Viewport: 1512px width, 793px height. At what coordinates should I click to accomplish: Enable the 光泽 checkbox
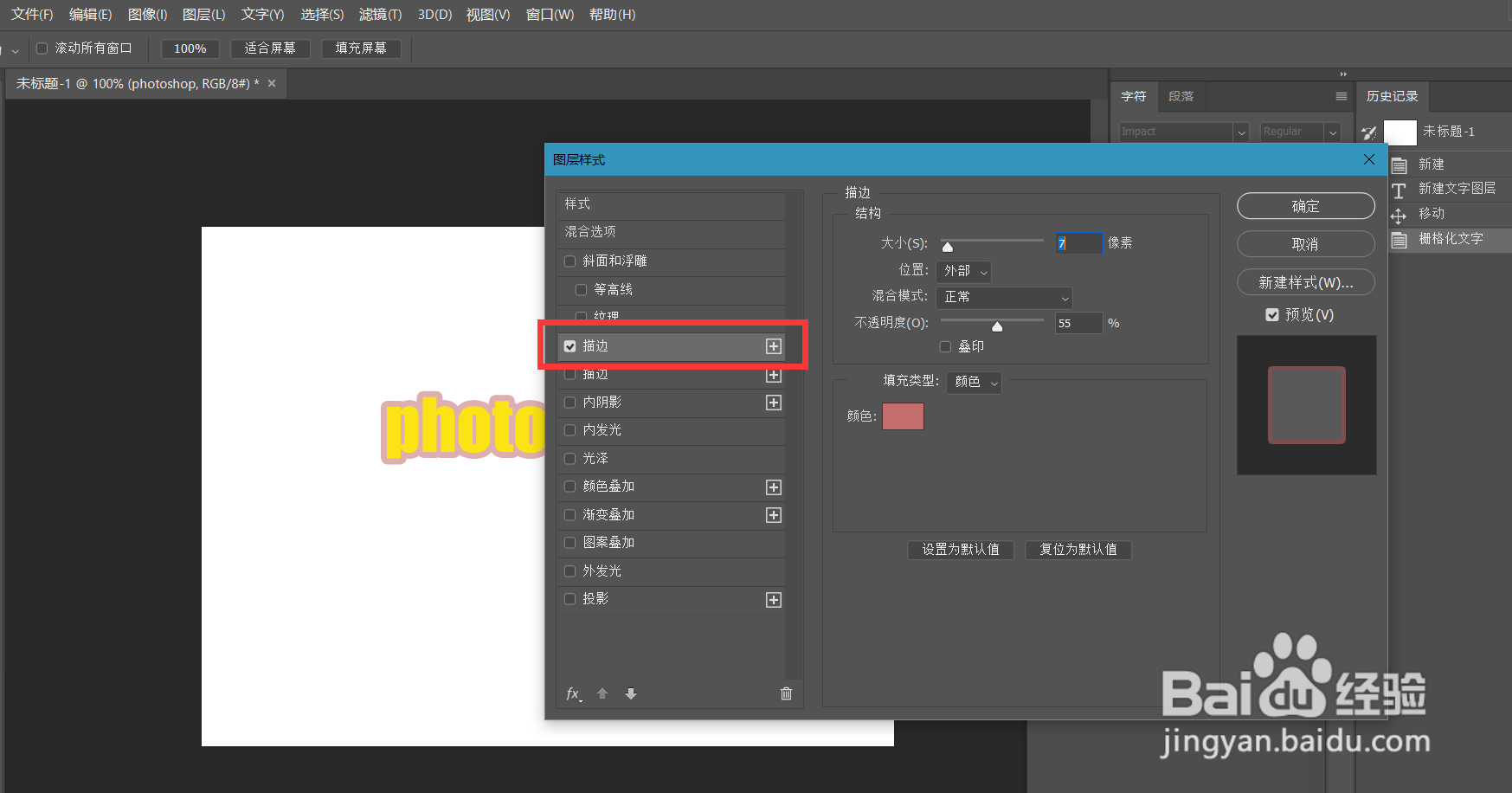(x=569, y=458)
